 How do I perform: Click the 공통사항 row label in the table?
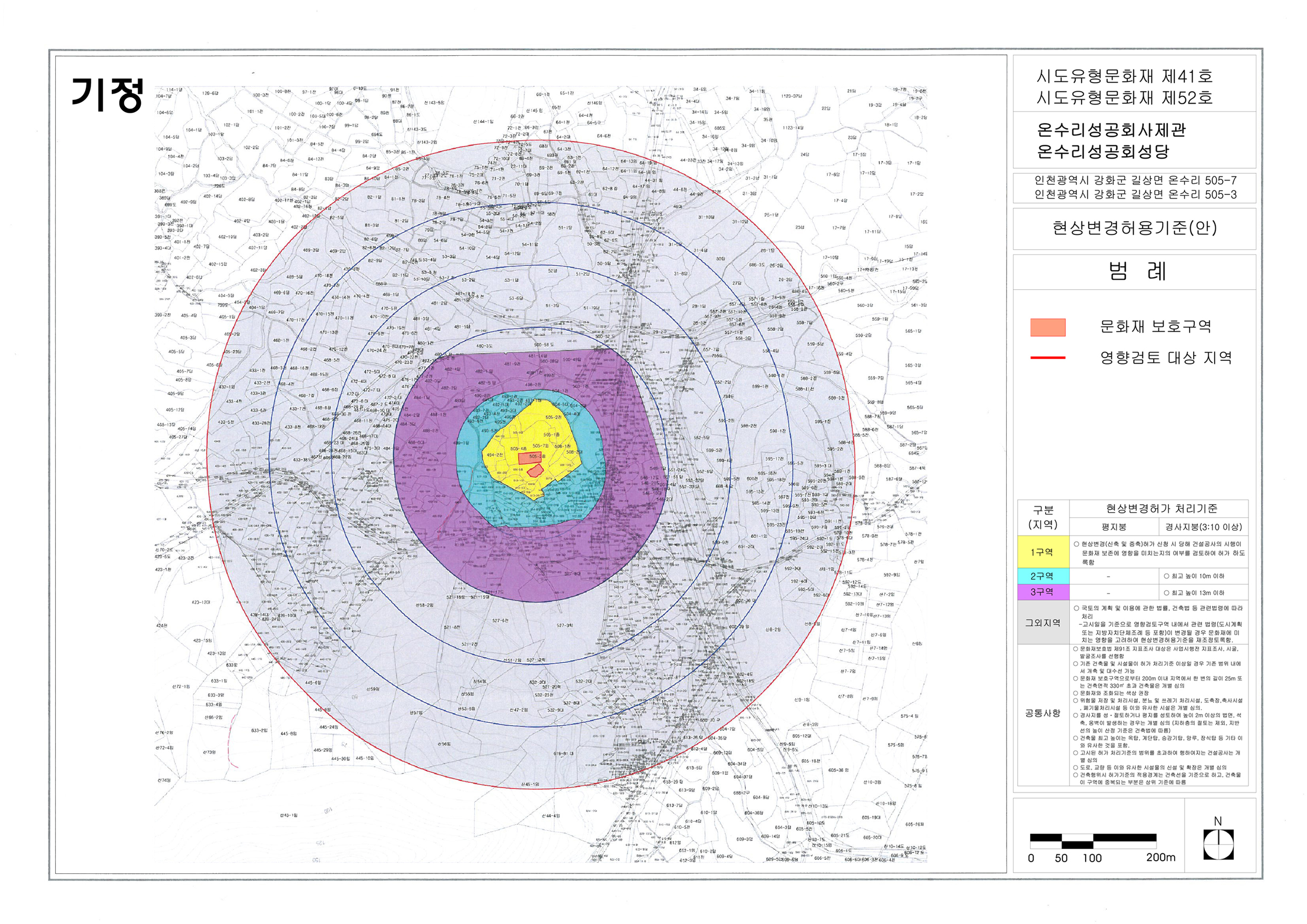pos(1043,713)
